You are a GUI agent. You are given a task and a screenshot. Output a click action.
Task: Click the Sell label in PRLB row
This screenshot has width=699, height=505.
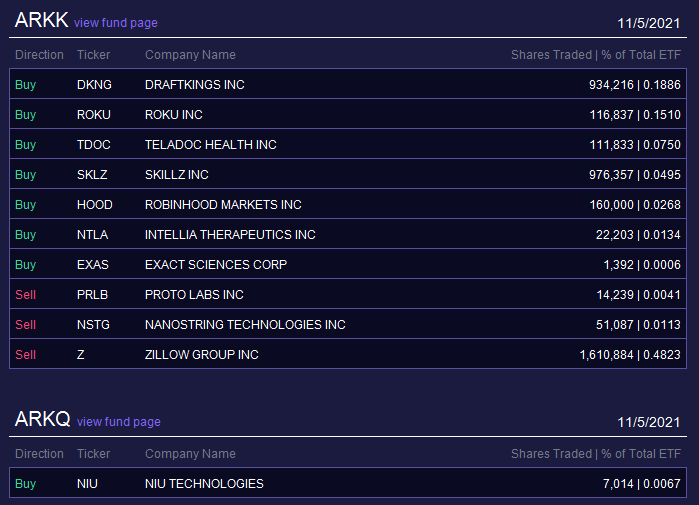[x=25, y=295]
